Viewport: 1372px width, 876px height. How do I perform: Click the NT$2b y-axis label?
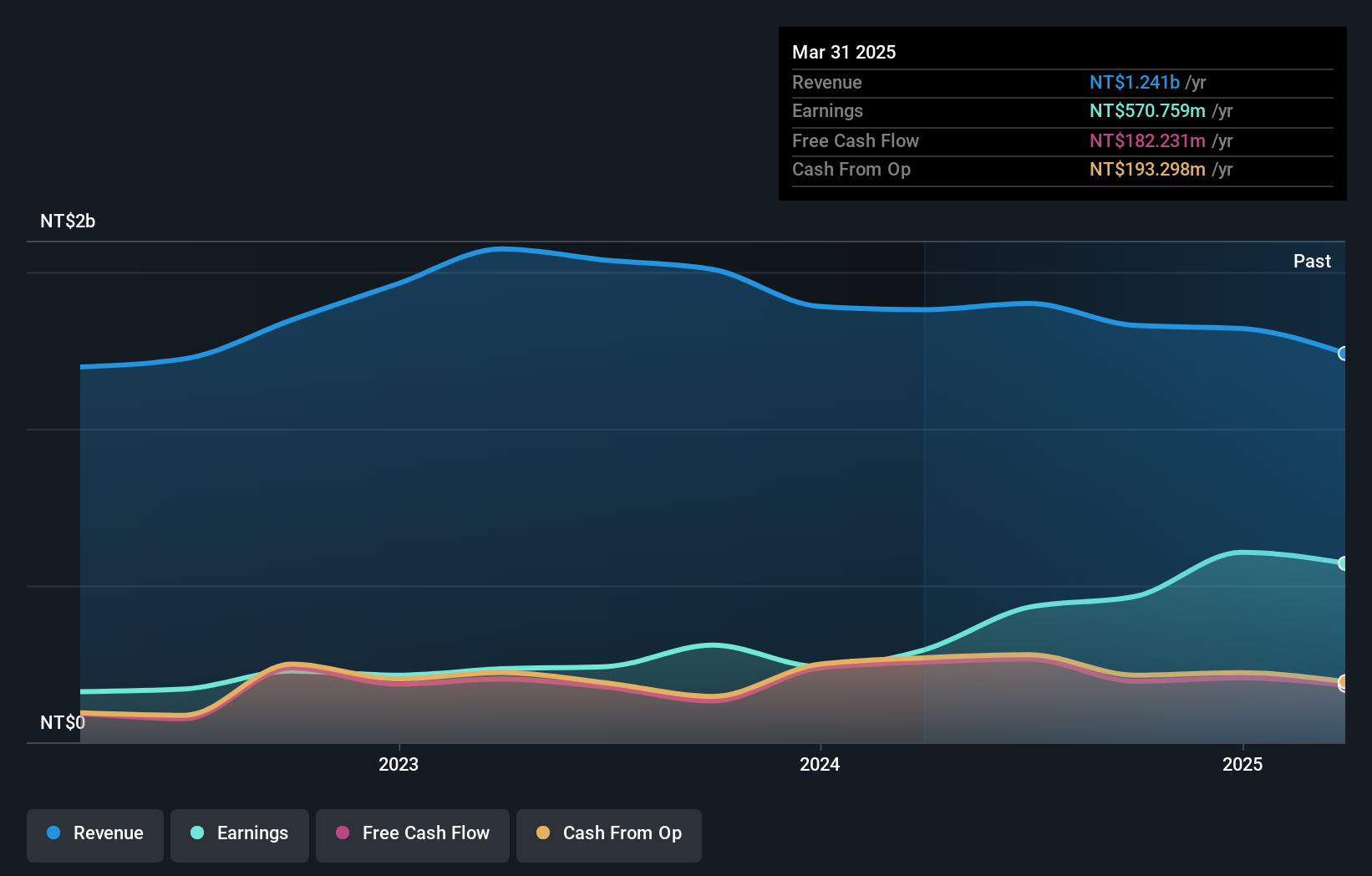(68, 221)
